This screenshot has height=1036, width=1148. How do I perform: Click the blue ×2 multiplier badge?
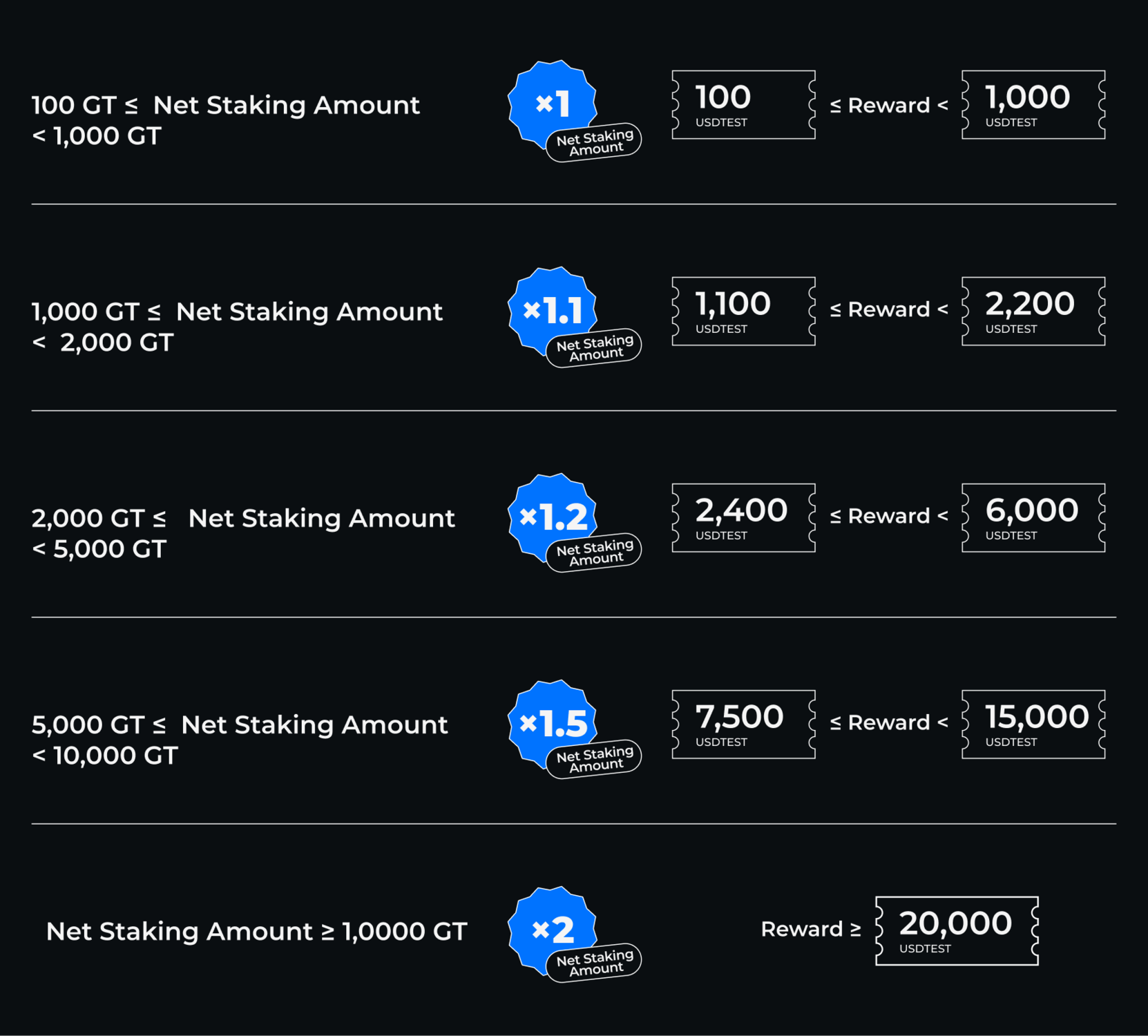[553, 930]
